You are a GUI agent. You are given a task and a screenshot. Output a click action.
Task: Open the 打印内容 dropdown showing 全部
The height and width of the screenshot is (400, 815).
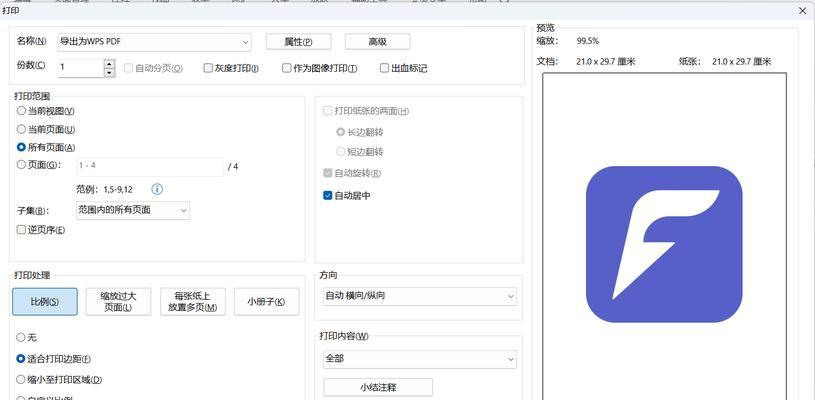419,359
